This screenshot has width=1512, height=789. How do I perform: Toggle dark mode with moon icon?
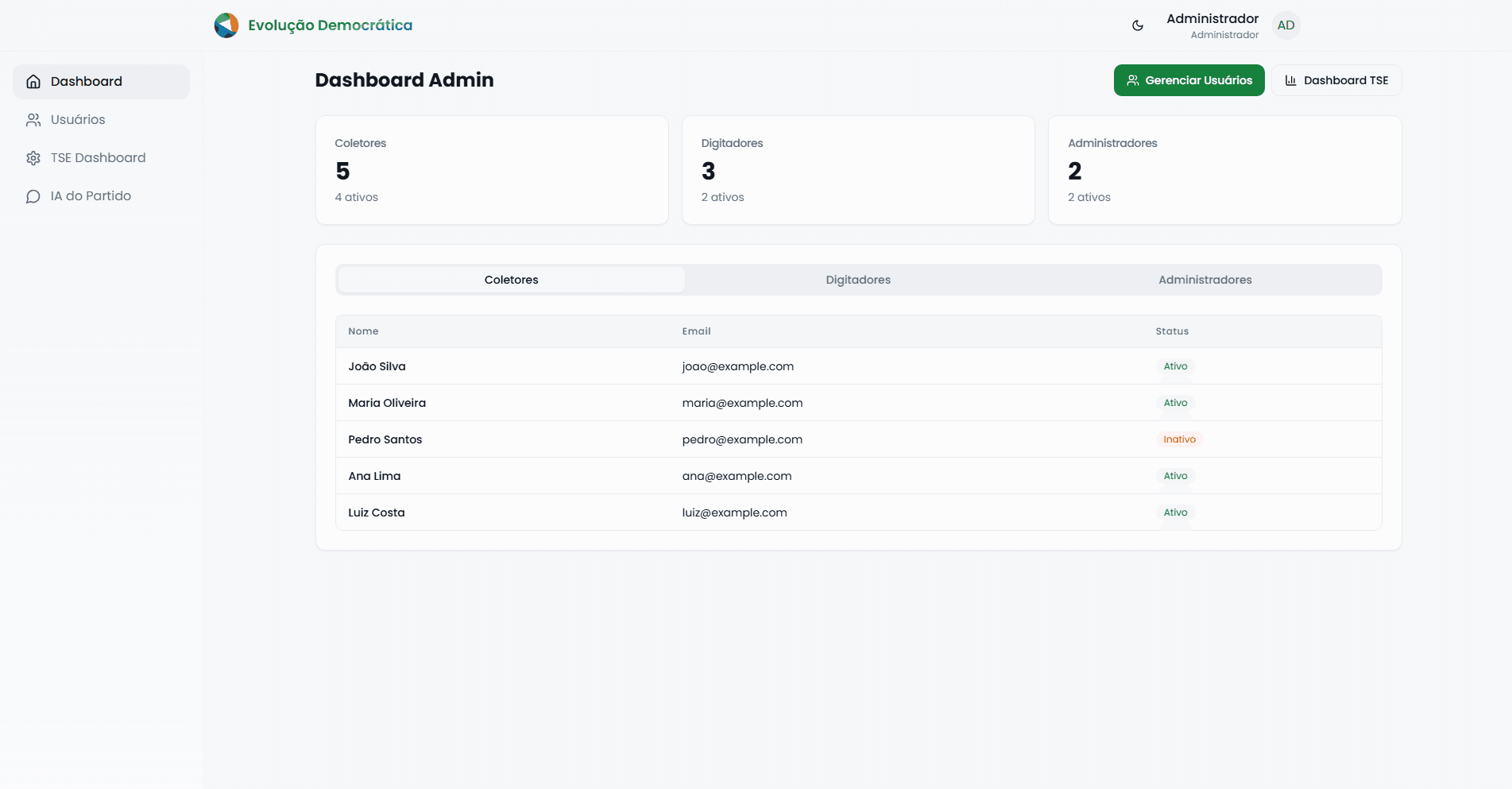pyautogui.click(x=1137, y=25)
